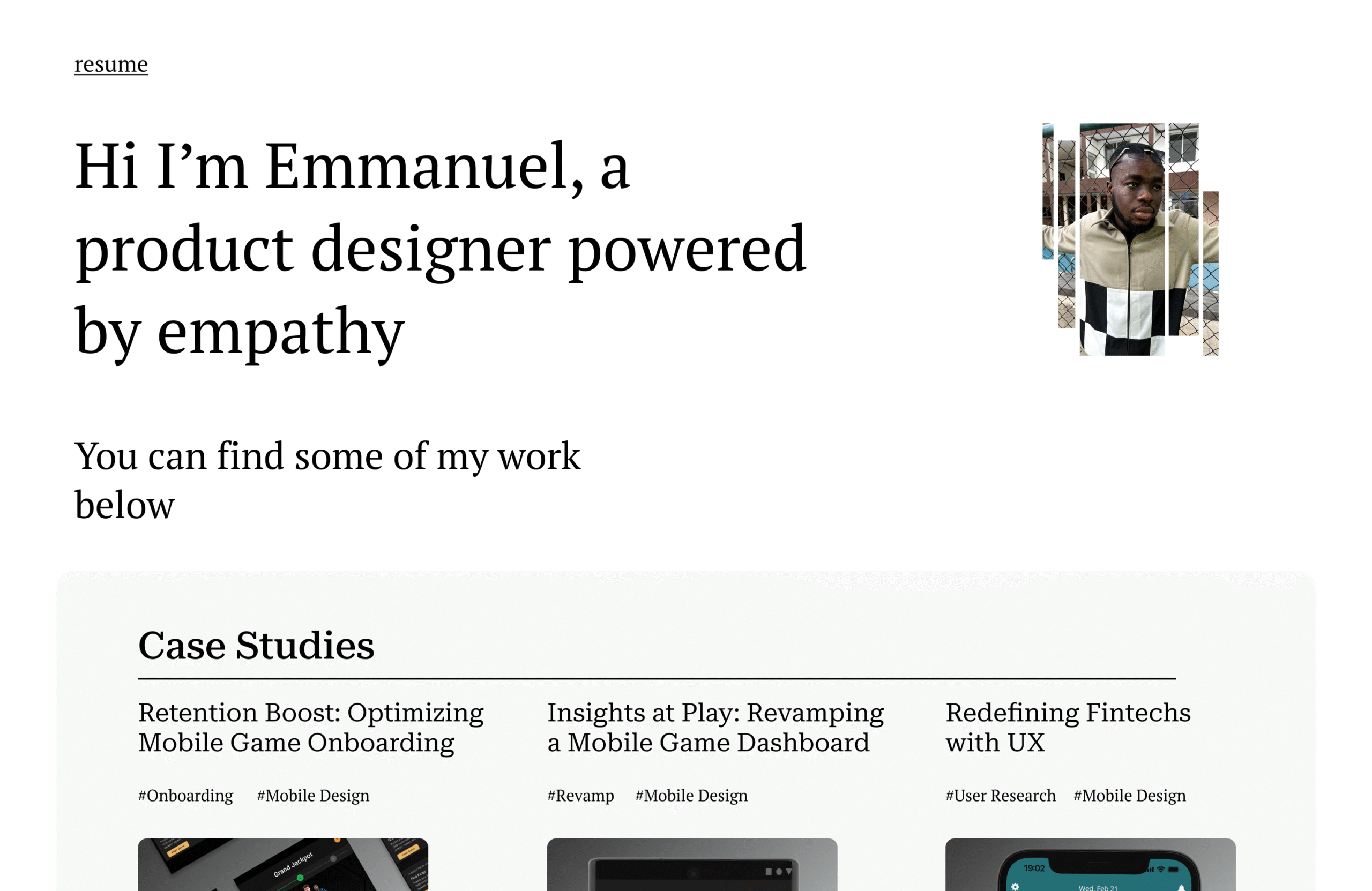Select #Mobile Design tag beside #Onboarding
Viewport: 1372px width, 891px height.
(313, 796)
